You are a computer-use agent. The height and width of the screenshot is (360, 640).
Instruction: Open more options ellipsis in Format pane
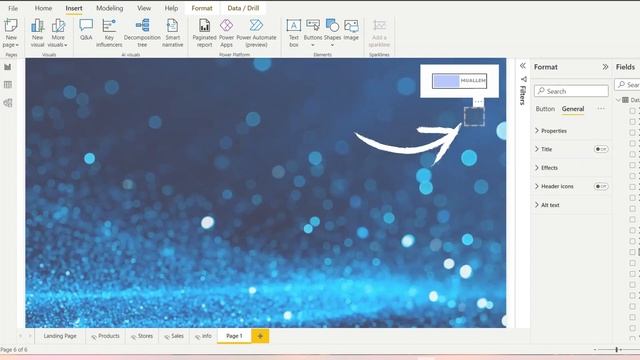[x=601, y=109]
